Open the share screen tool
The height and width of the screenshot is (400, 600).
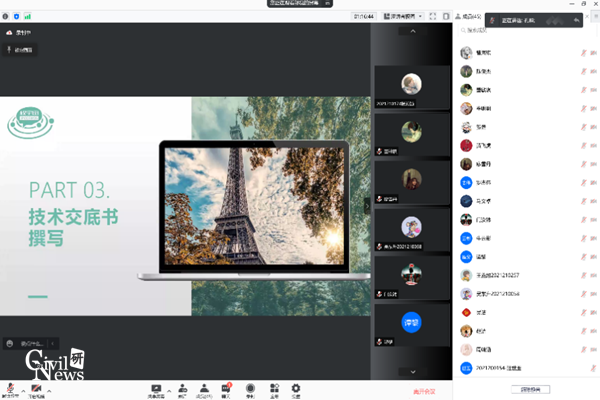pos(156,388)
